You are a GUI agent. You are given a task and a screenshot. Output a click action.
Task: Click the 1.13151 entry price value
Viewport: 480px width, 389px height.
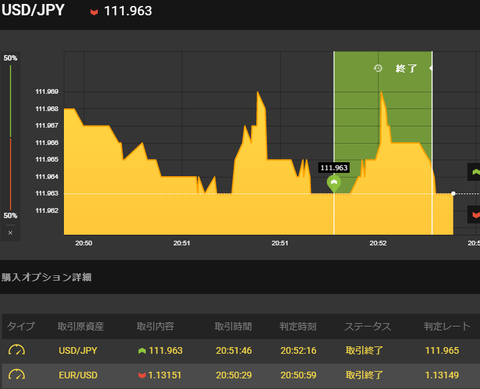pyautogui.click(x=165, y=375)
